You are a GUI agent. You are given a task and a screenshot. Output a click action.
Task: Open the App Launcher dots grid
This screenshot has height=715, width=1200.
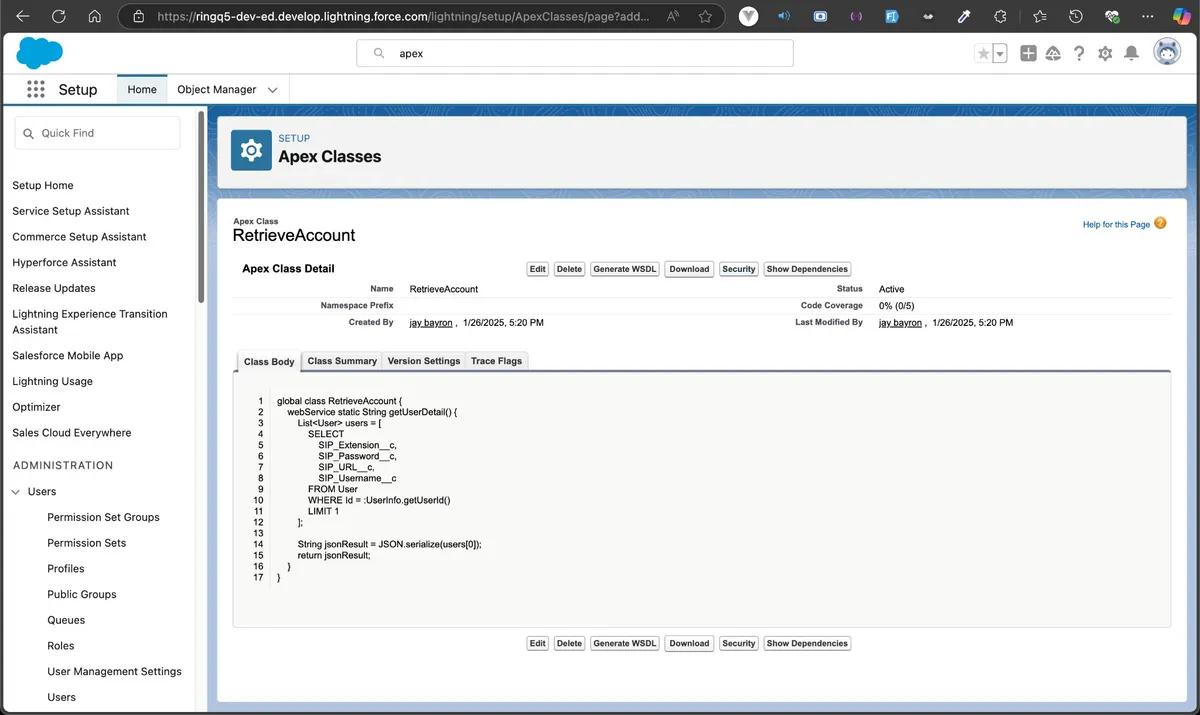pos(36,89)
